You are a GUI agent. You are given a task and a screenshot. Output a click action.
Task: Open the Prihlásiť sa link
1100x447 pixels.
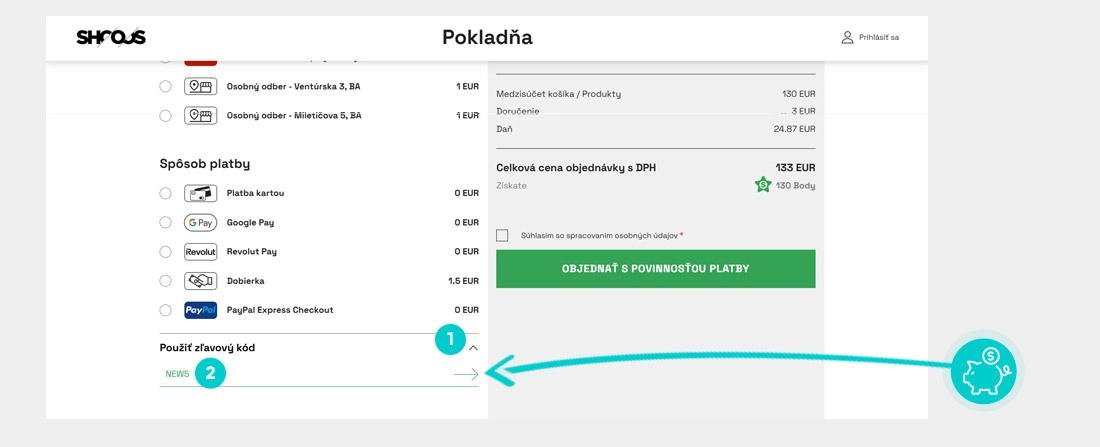click(878, 37)
